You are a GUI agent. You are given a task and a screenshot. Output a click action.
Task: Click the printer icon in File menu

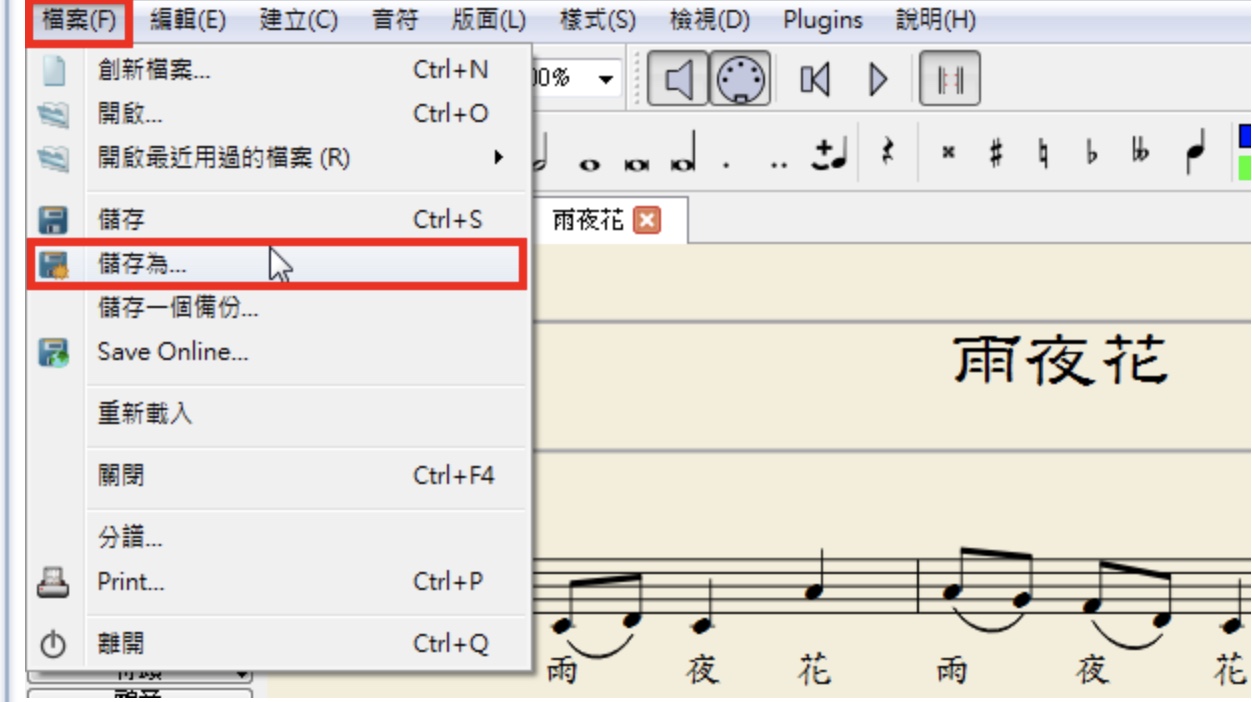53,582
